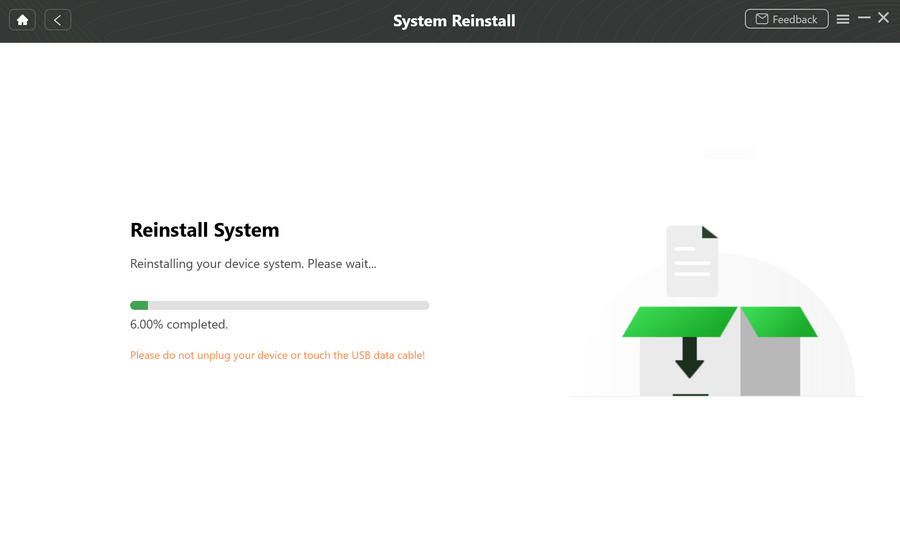
Task: Click the 'System Reinstall' window title
Action: click(x=454, y=21)
